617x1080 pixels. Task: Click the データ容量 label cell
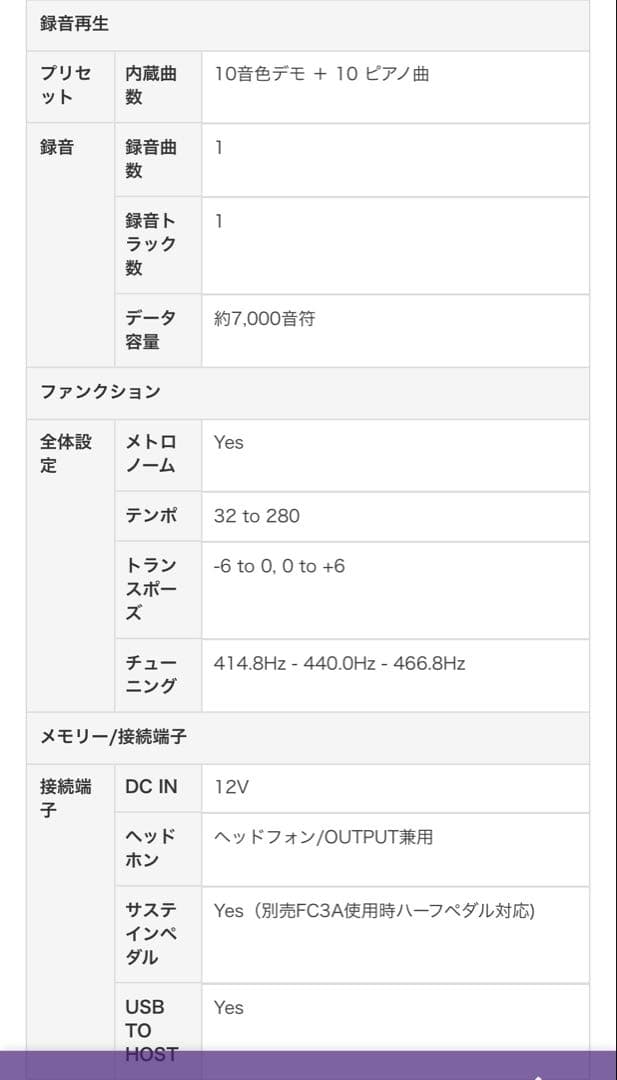pos(151,330)
